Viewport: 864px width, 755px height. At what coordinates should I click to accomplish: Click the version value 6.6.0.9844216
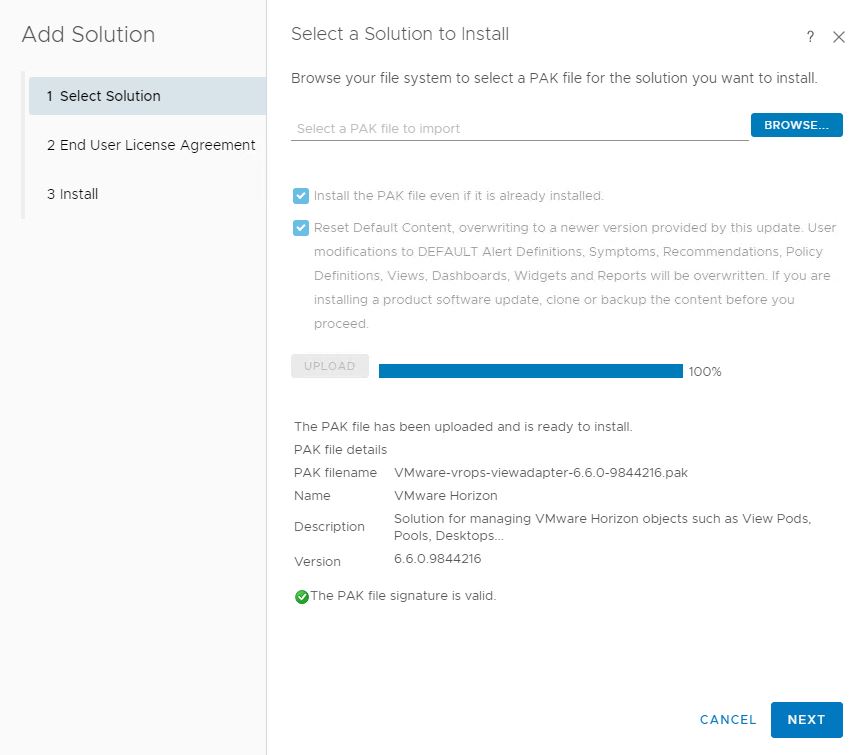tap(438, 559)
